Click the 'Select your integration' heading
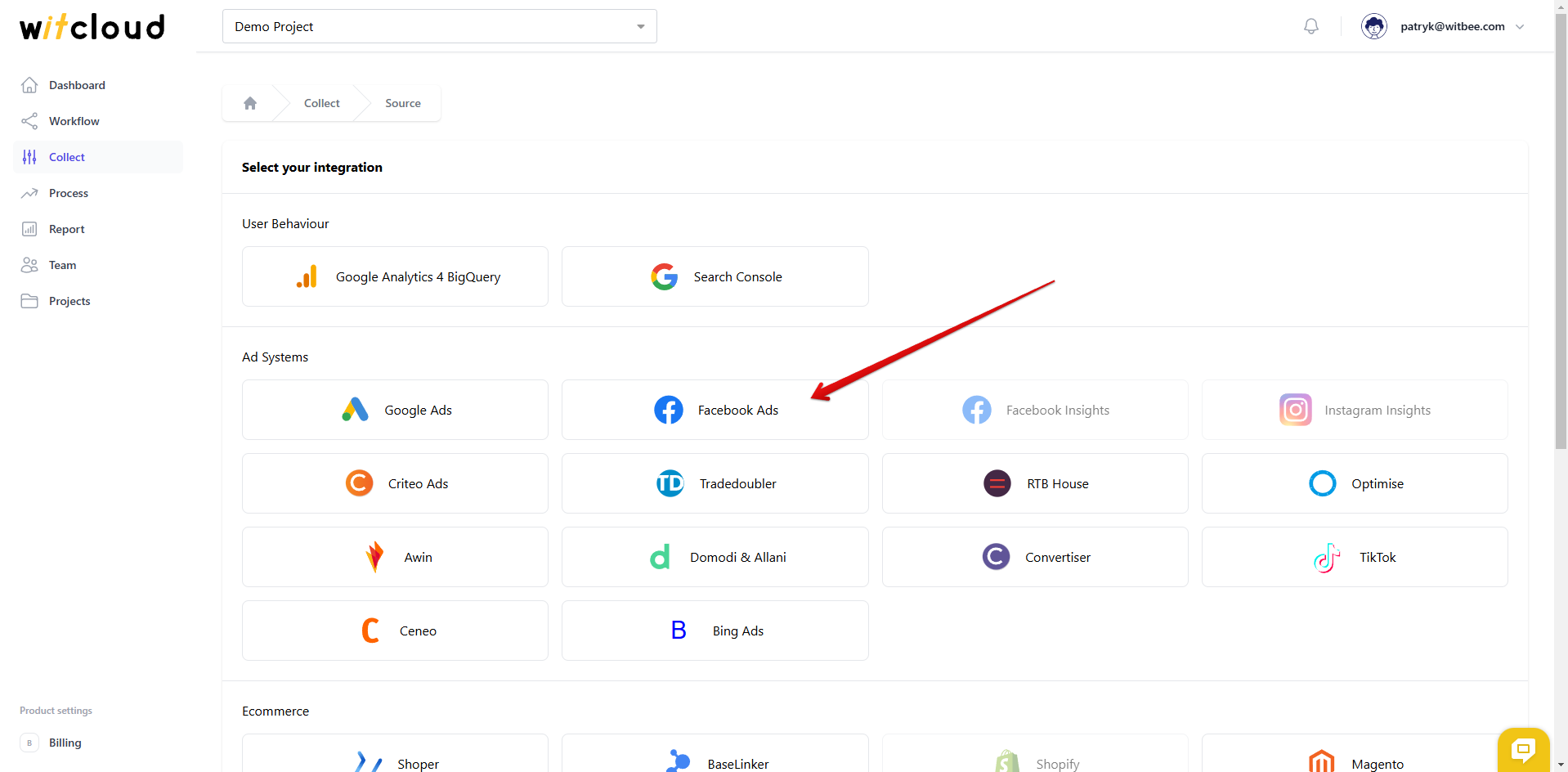The height and width of the screenshot is (772, 1568). 312,167
